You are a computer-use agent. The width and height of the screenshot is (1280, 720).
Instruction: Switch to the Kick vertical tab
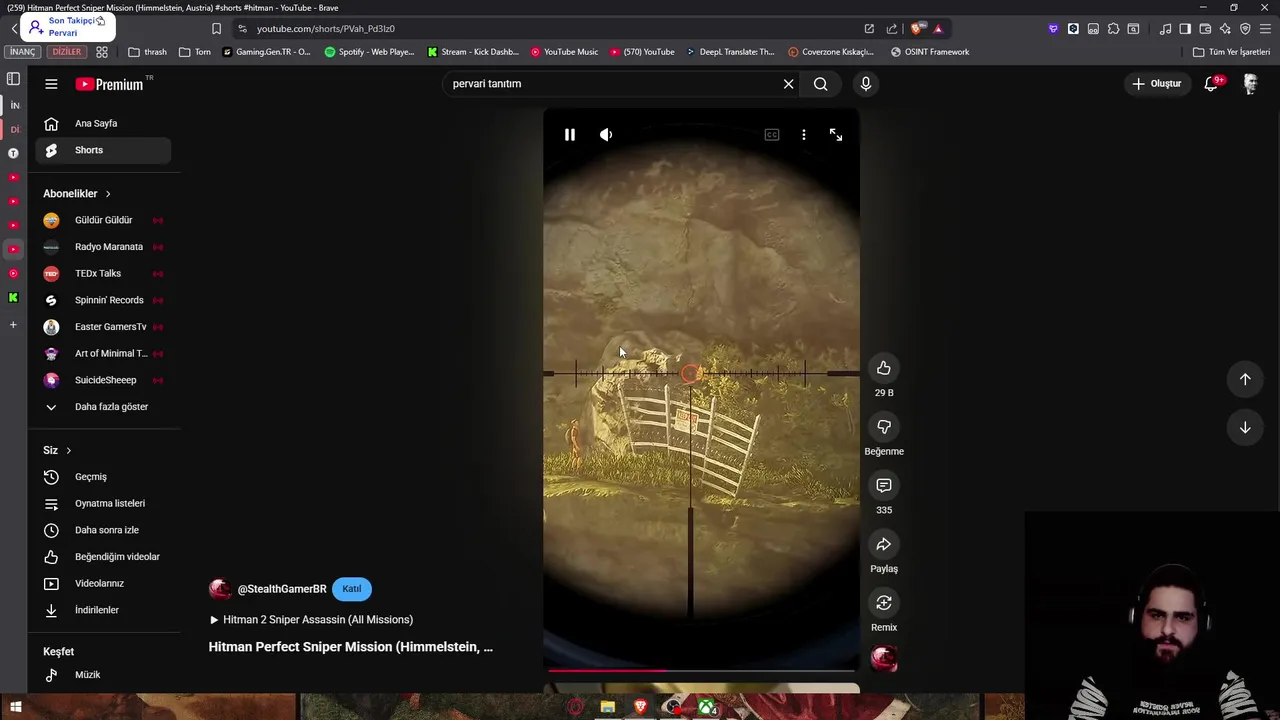click(13, 298)
